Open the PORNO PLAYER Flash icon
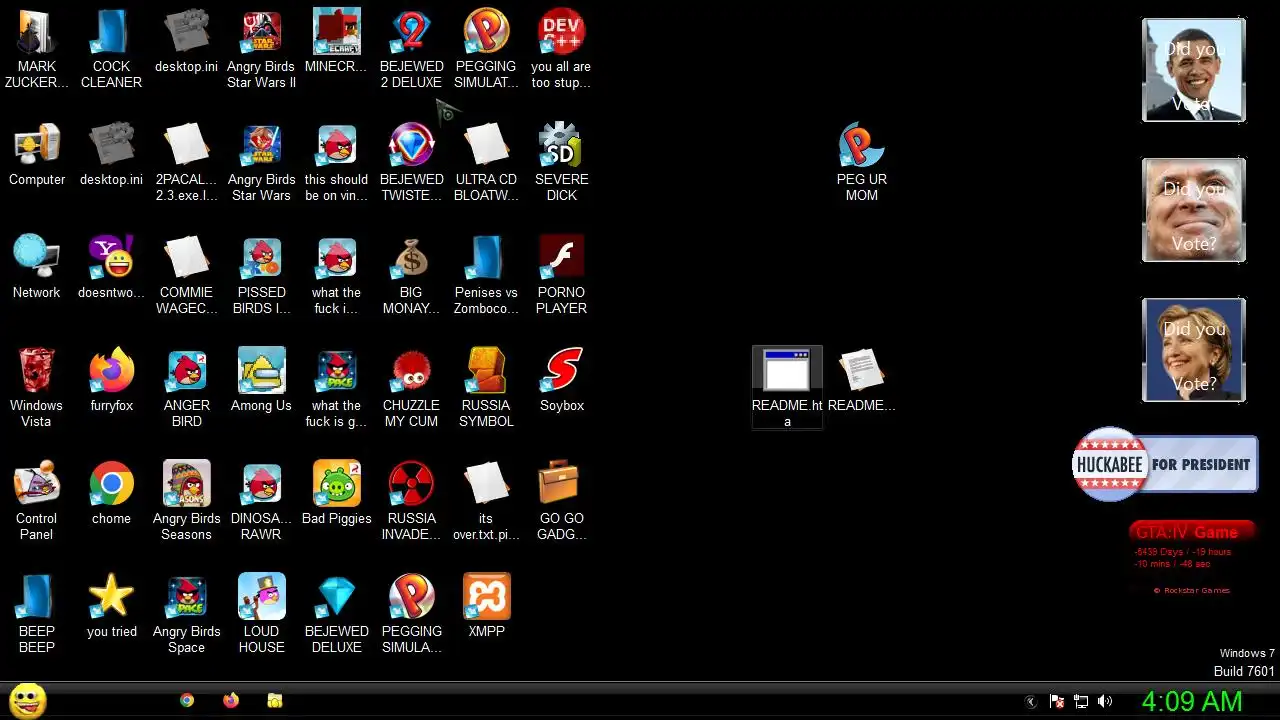Image resolution: width=1280 pixels, height=720 pixels. click(x=561, y=275)
